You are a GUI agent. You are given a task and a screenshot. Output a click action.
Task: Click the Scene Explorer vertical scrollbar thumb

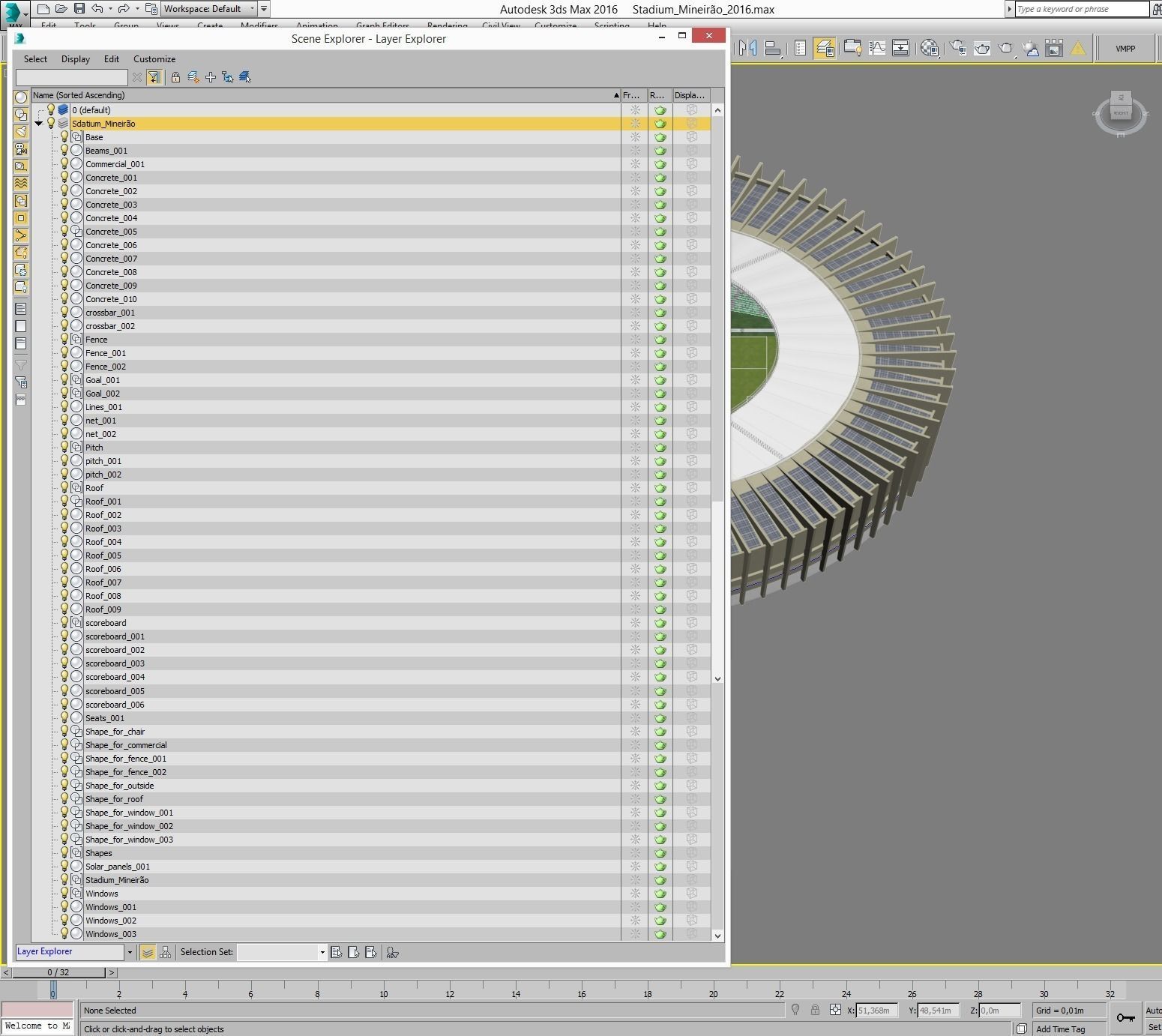point(717,309)
